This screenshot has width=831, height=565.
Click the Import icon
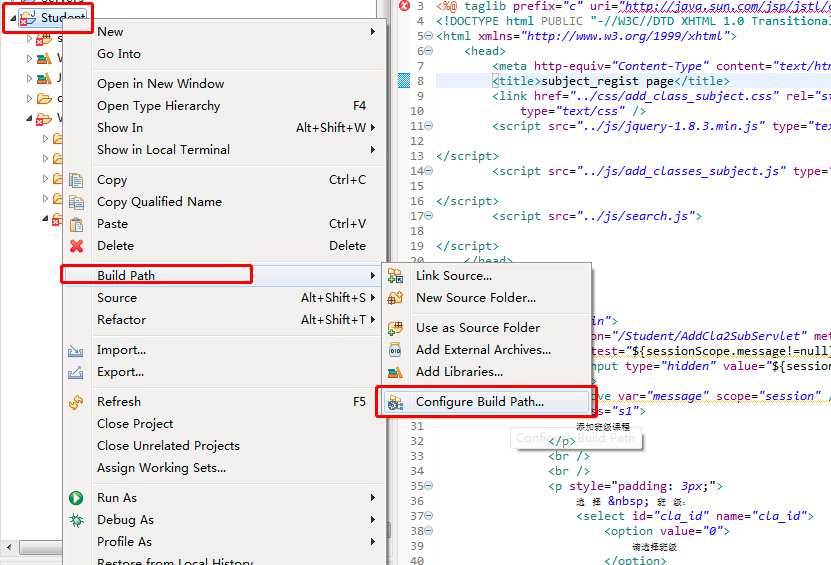click(x=75, y=350)
